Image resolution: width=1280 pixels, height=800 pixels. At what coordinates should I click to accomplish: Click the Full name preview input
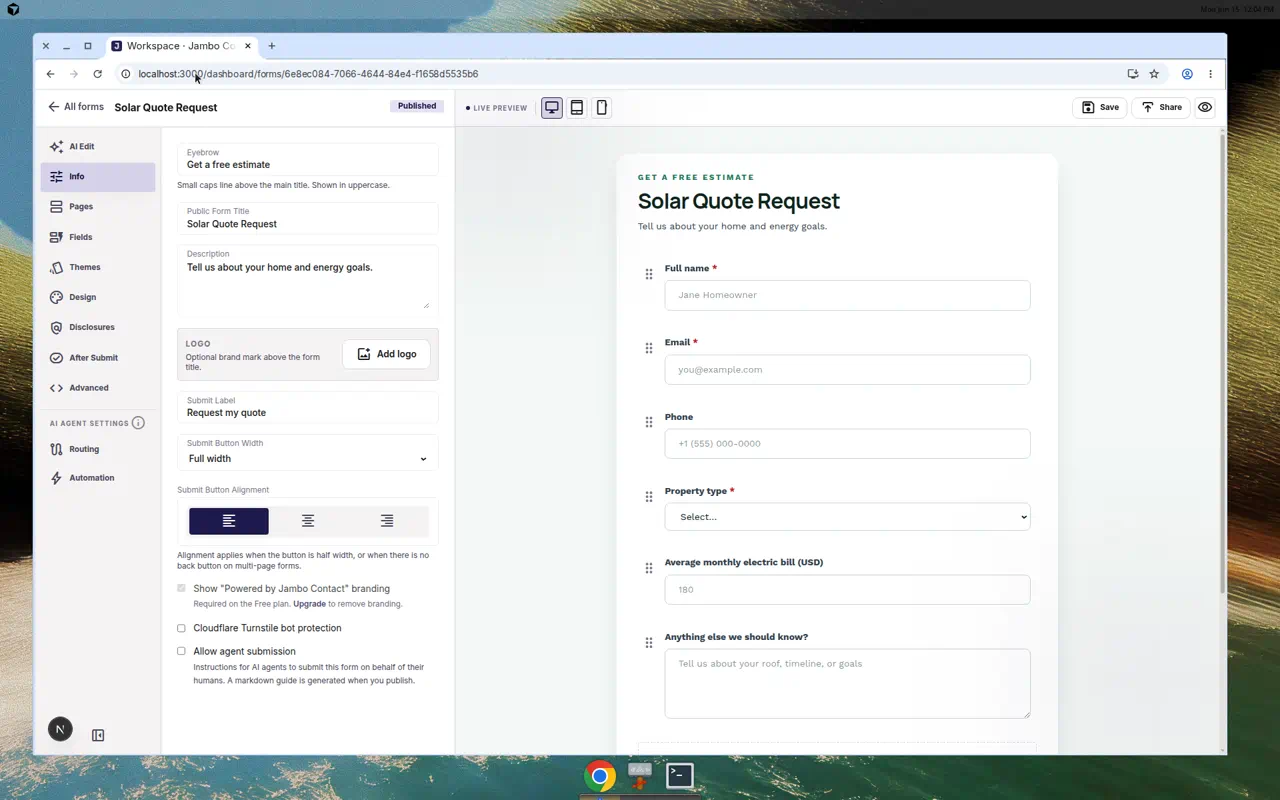click(x=847, y=295)
